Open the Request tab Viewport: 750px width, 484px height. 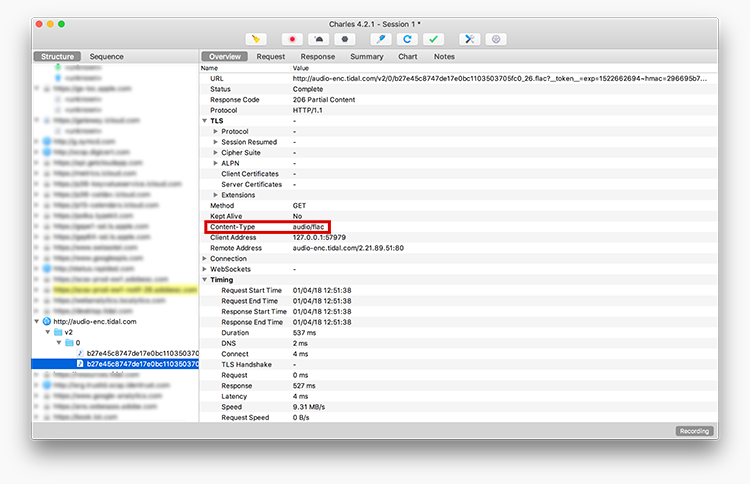pyautogui.click(x=271, y=56)
